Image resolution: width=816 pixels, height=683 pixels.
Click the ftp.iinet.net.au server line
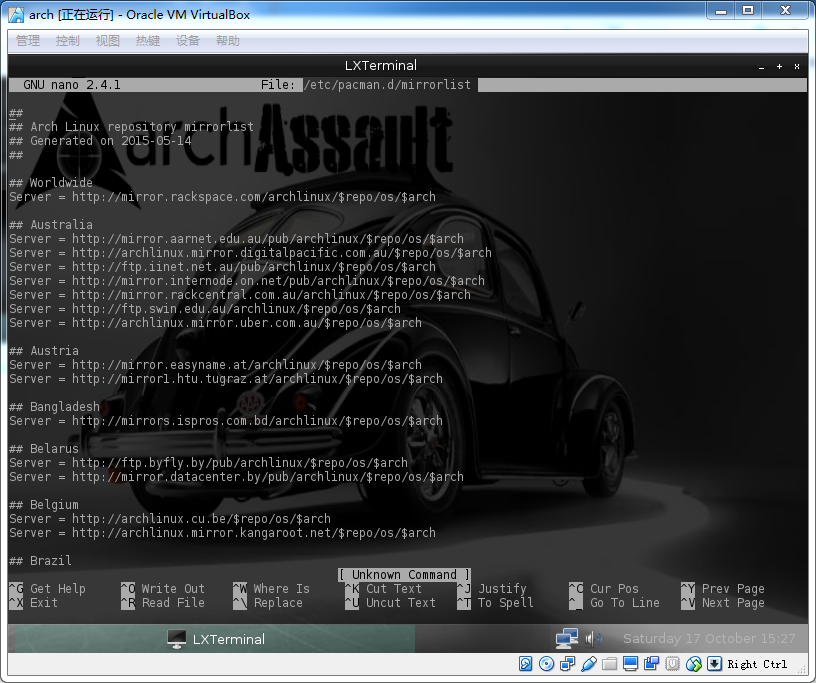[222, 267]
